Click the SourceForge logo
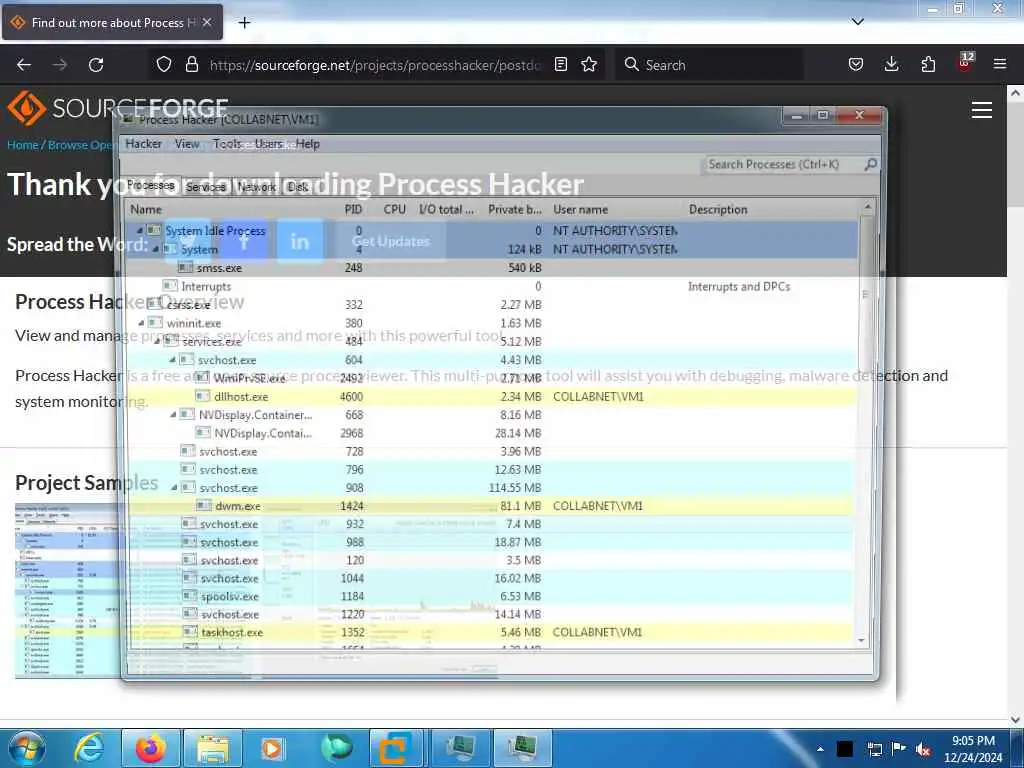This screenshot has width=1024, height=768. [x=118, y=108]
